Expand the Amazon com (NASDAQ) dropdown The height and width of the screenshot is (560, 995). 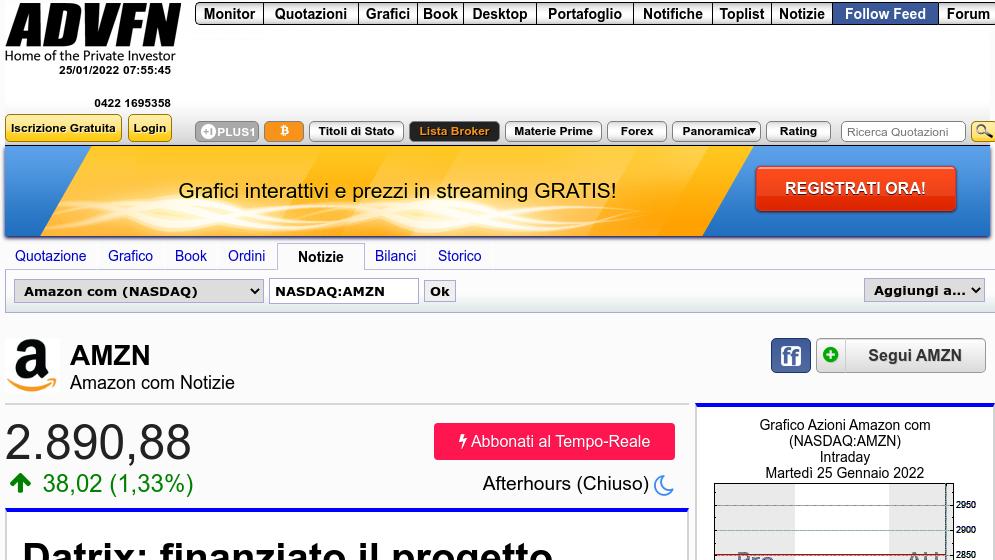pyautogui.click(x=139, y=291)
